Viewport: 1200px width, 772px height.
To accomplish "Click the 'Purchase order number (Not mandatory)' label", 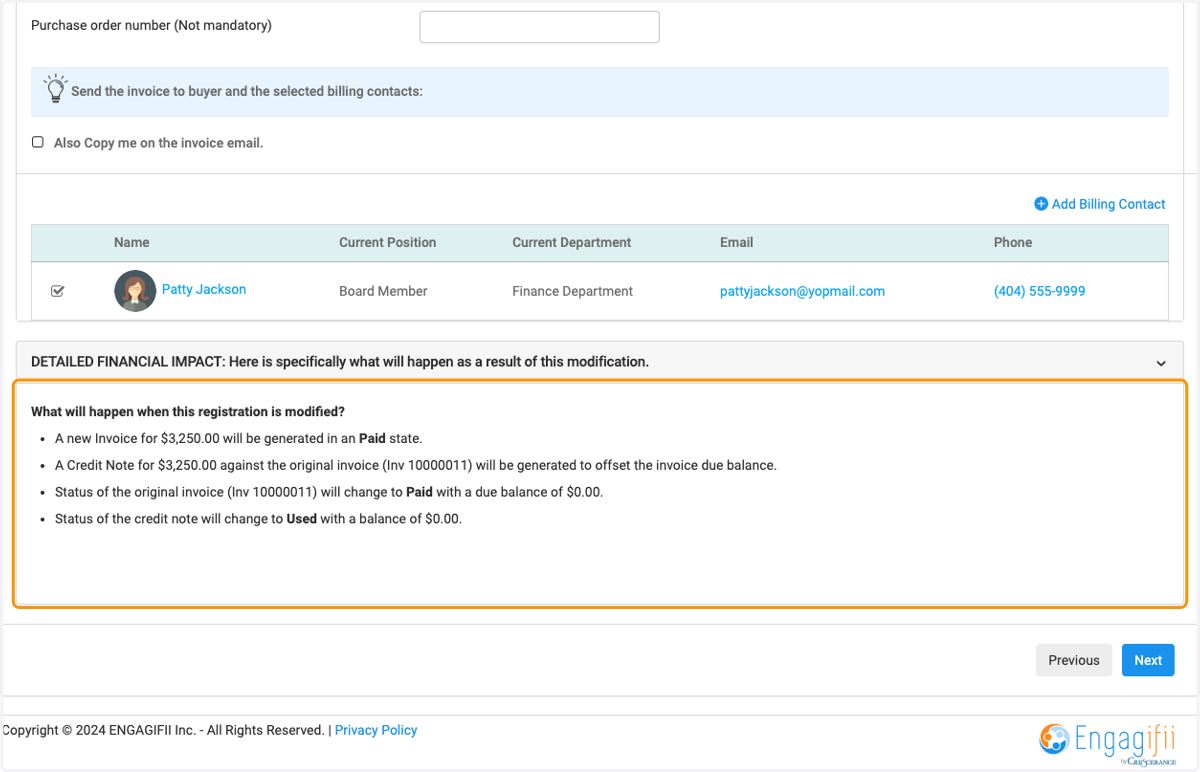I will click(151, 25).
